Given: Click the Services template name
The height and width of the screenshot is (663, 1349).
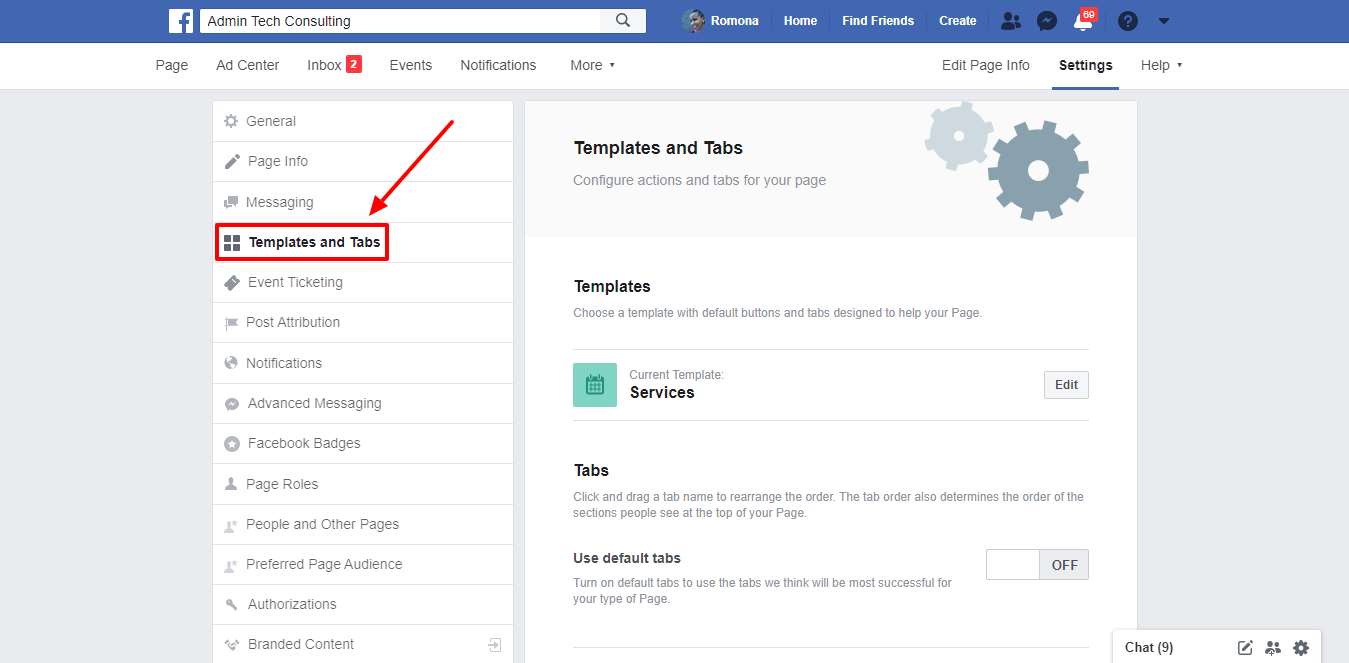Looking at the screenshot, I should coord(662,393).
